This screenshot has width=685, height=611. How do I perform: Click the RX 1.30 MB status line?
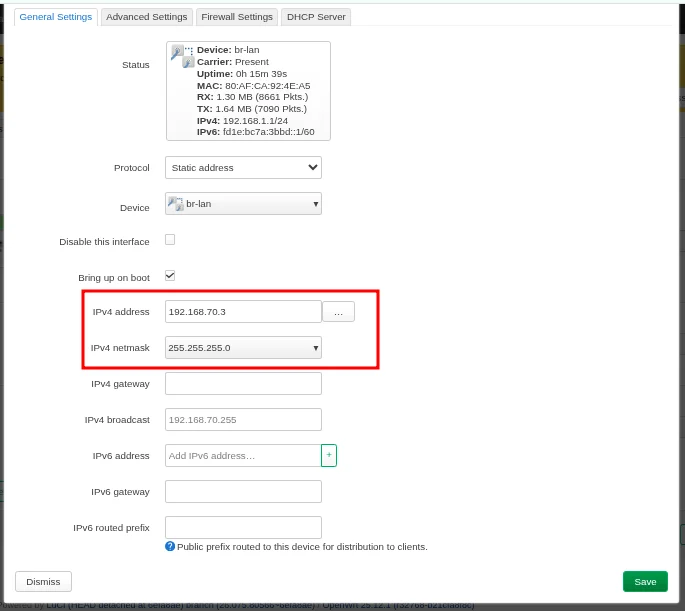click(253, 97)
